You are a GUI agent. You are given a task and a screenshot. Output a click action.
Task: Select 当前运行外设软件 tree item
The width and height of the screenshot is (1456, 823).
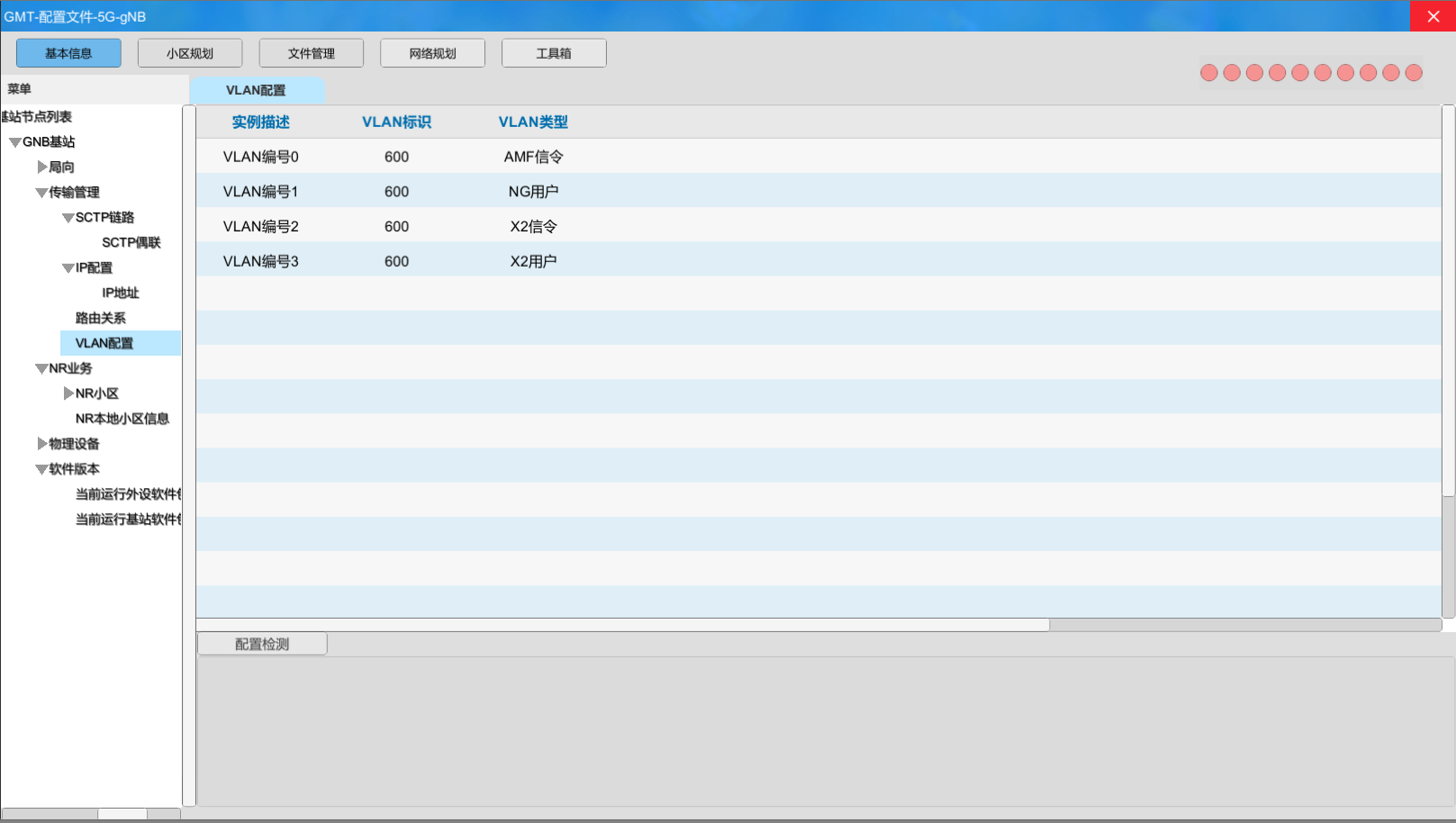pyautogui.click(x=128, y=494)
